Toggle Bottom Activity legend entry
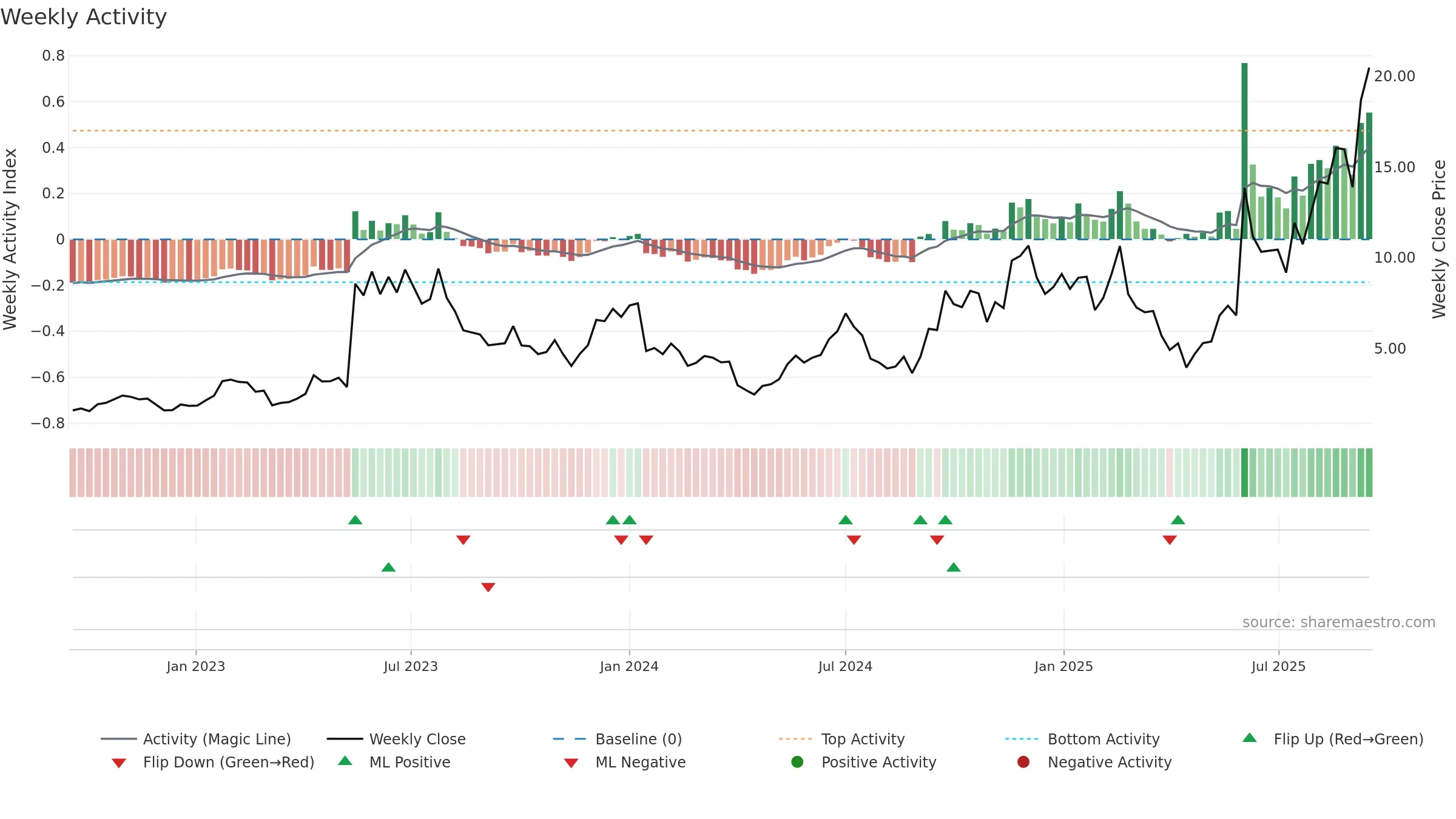The width and height of the screenshot is (1456, 819). [x=1082, y=739]
